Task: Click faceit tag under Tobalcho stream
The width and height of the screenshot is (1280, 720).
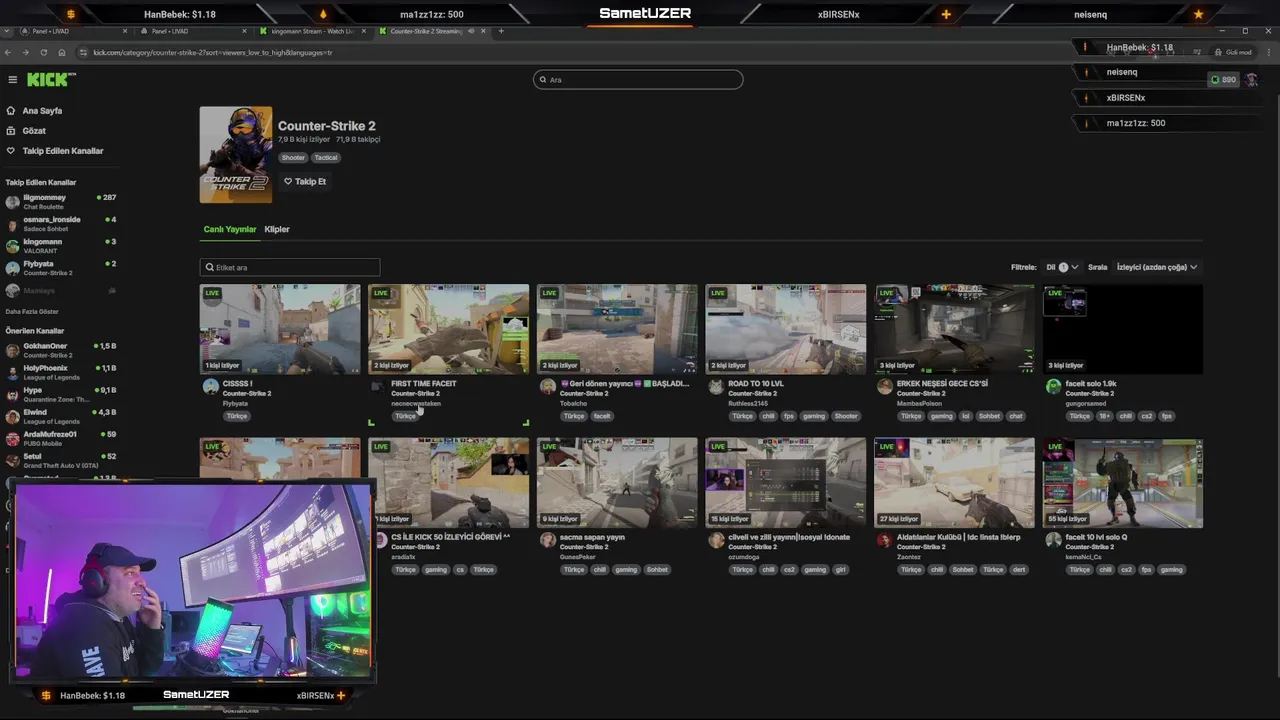Action: 601,416
